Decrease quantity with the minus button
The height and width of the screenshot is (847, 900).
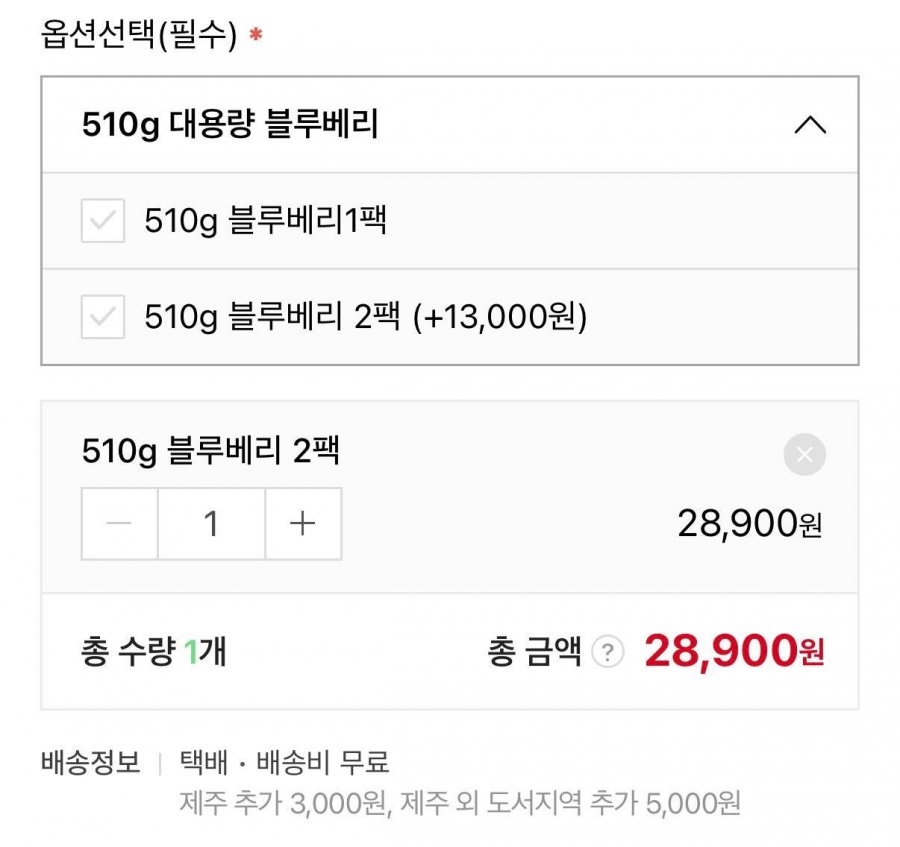[x=119, y=524]
